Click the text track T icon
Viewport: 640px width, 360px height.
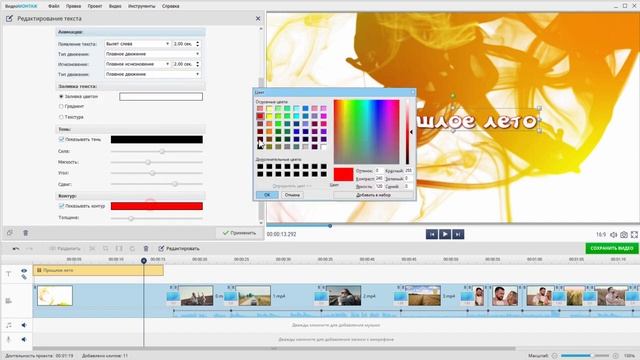point(9,274)
